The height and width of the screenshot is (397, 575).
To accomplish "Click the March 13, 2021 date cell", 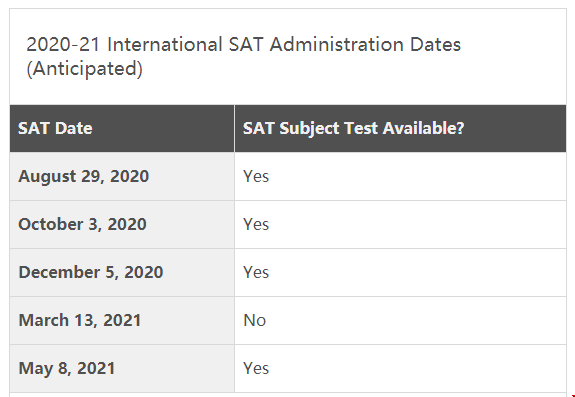I will [x=122, y=320].
